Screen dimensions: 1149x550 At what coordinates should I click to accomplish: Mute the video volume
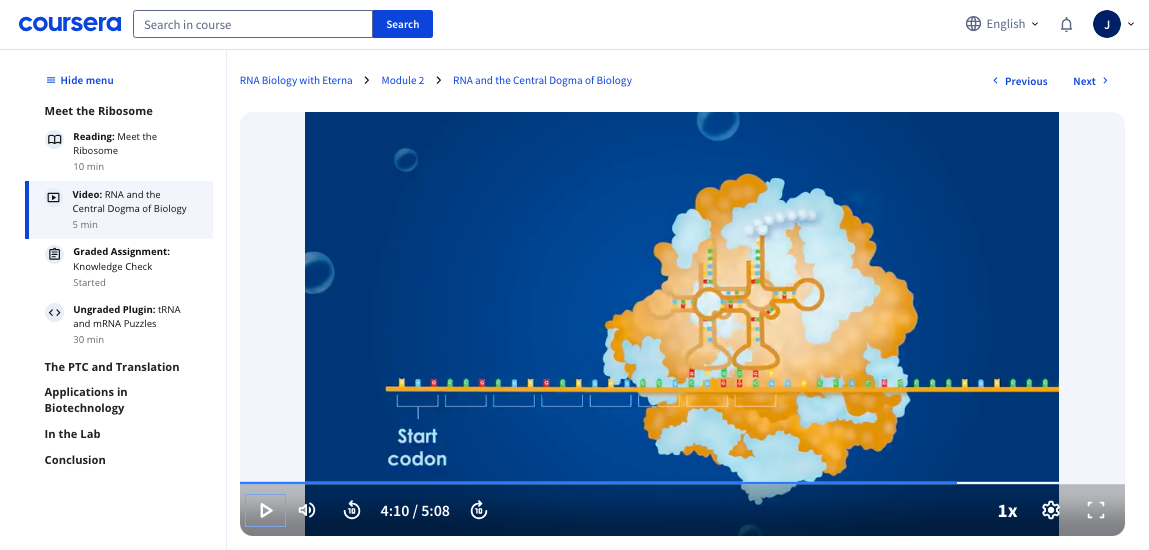(307, 510)
